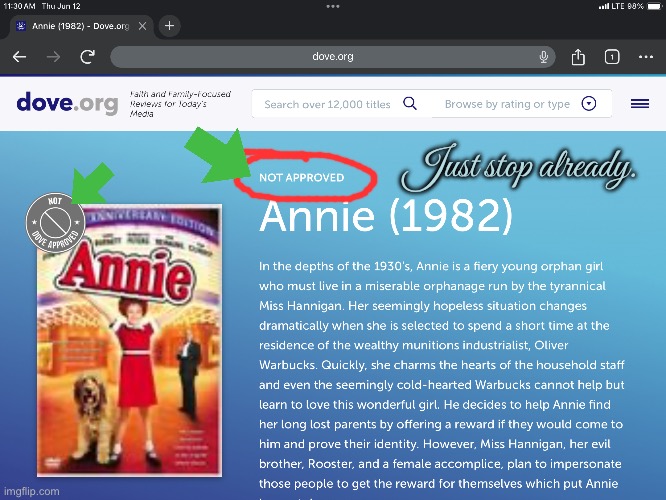Open the hamburger site menu
Screen dimensions: 666x500
(640, 103)
